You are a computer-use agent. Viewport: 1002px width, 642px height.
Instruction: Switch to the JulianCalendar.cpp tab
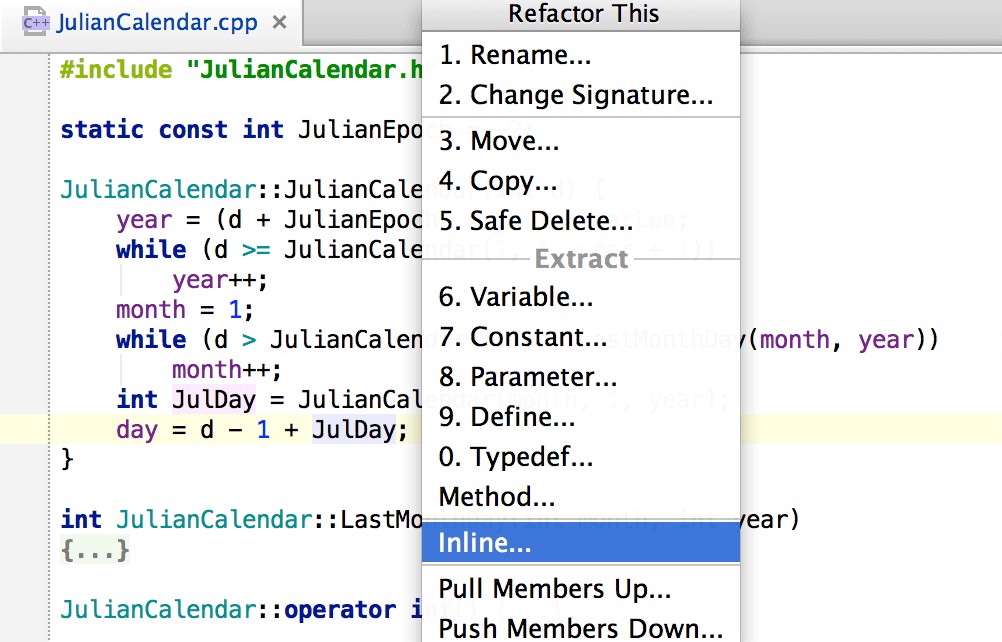tap(156, 22)
